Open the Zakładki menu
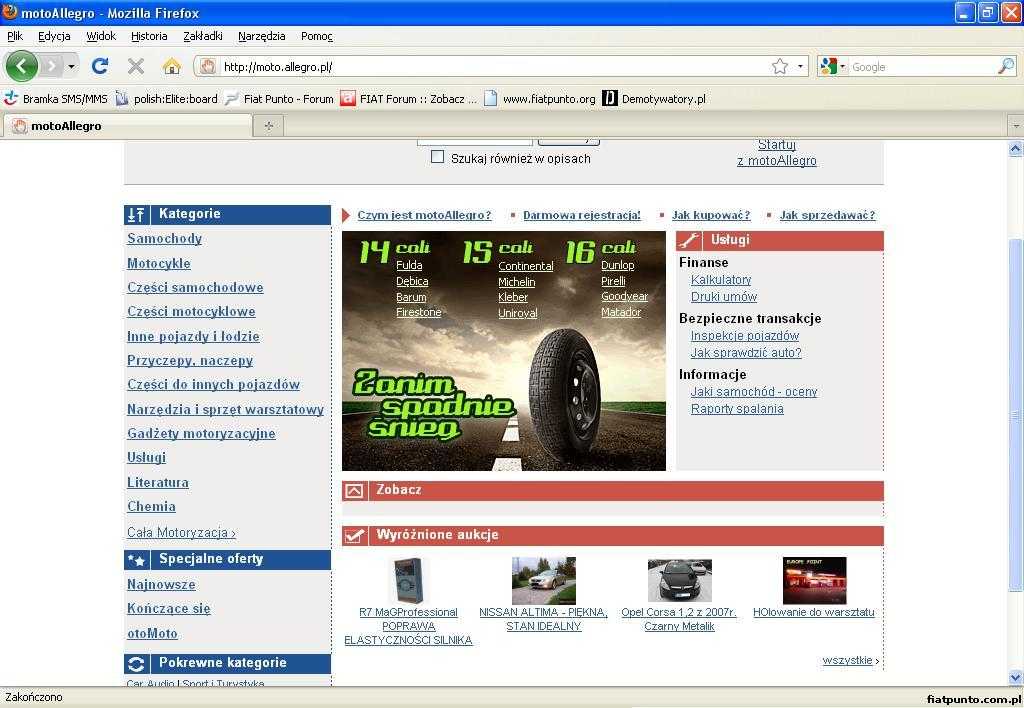 (202, 37)
